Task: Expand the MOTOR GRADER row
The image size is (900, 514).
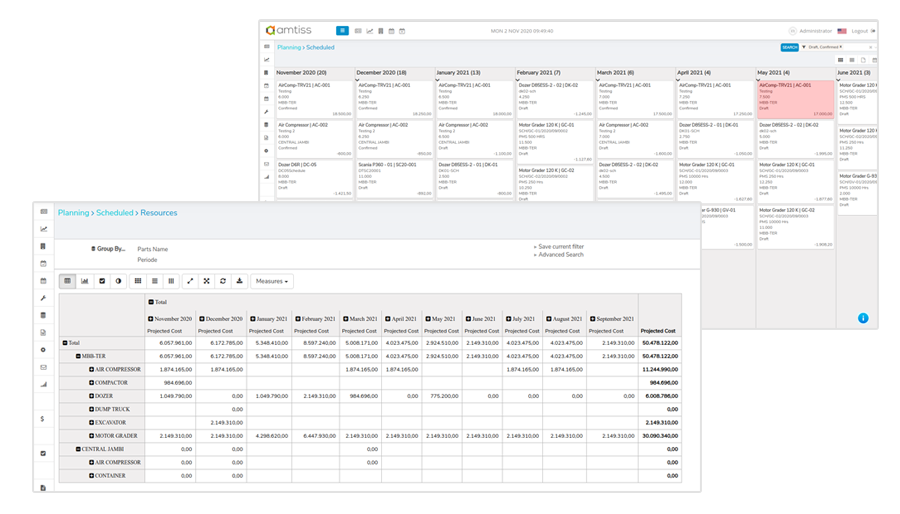Action: point(92,436)
